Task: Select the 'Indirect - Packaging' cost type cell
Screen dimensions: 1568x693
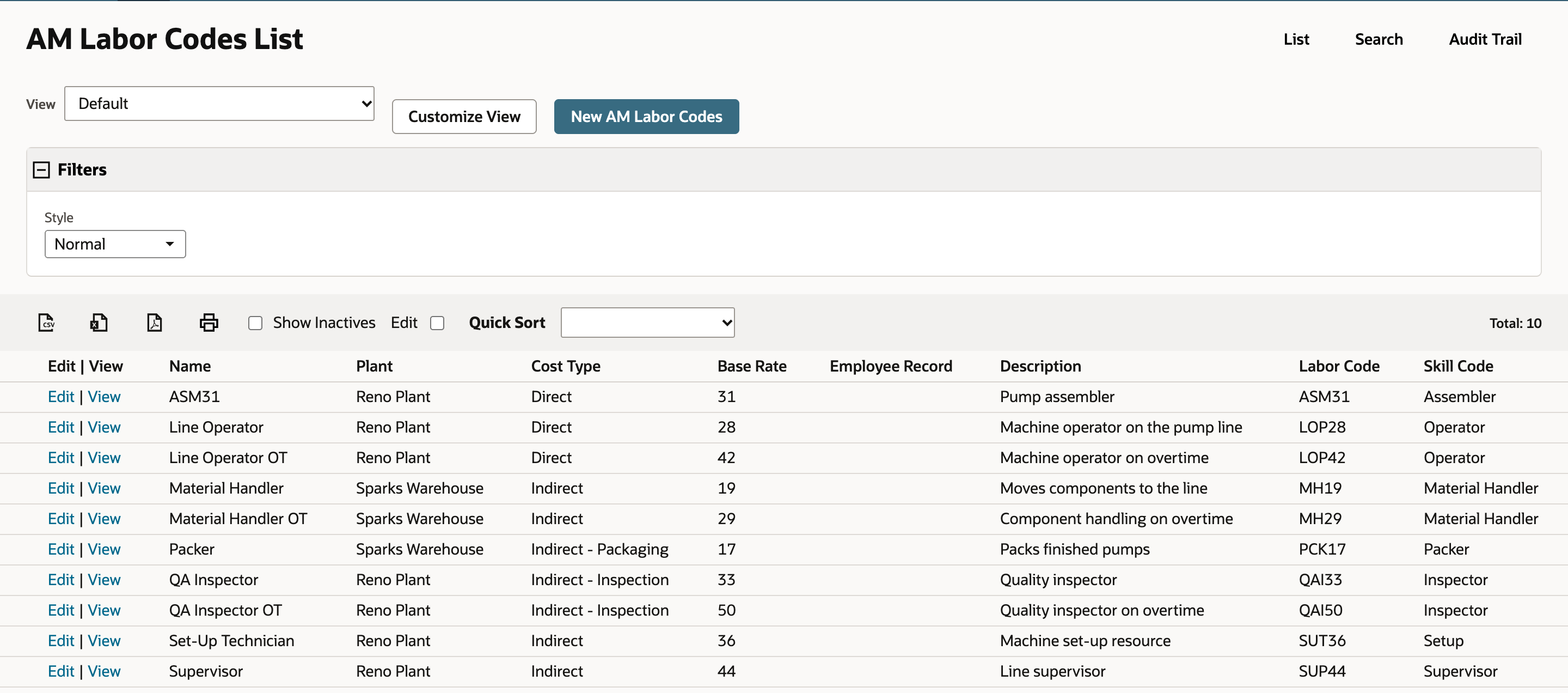Action: 599,549
